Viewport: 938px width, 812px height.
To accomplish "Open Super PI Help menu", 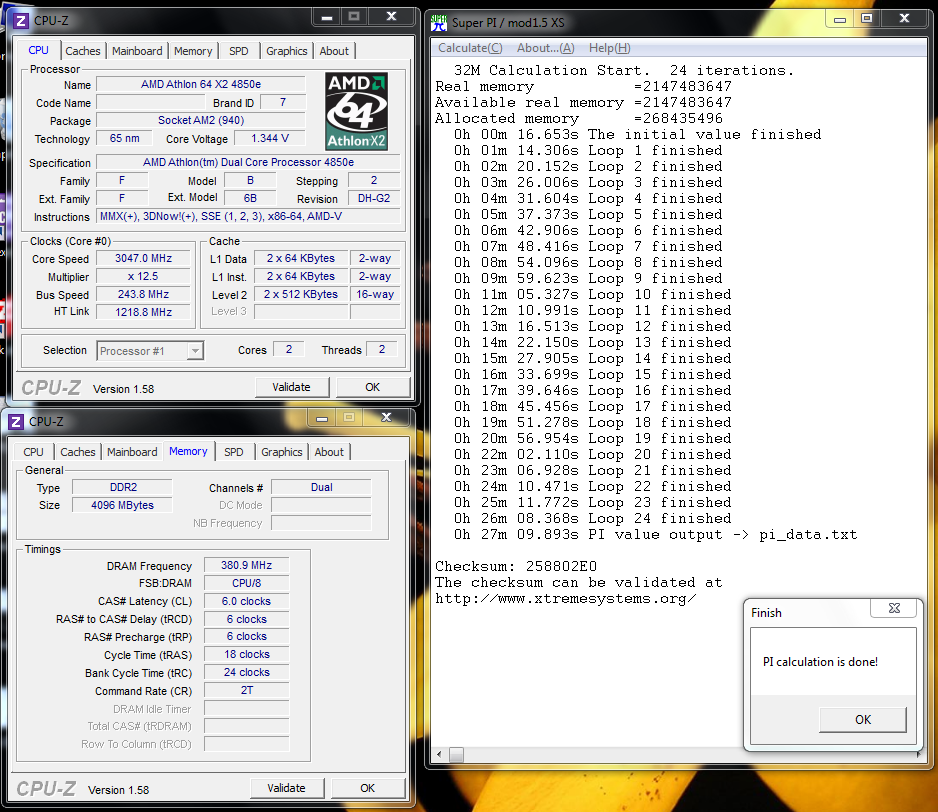I will 610,48.
